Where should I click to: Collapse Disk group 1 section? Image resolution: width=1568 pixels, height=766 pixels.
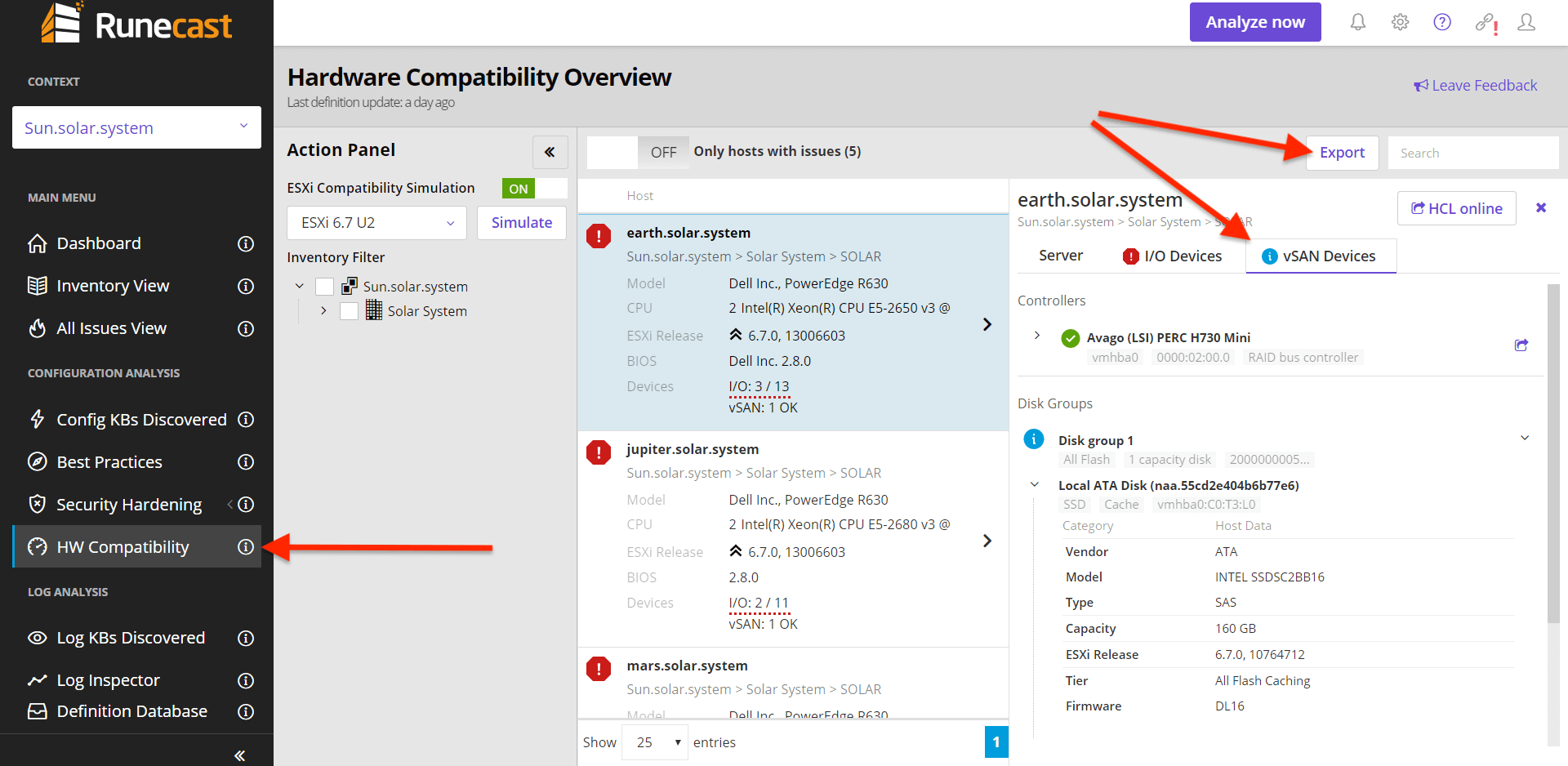[x=1525, y=438]
